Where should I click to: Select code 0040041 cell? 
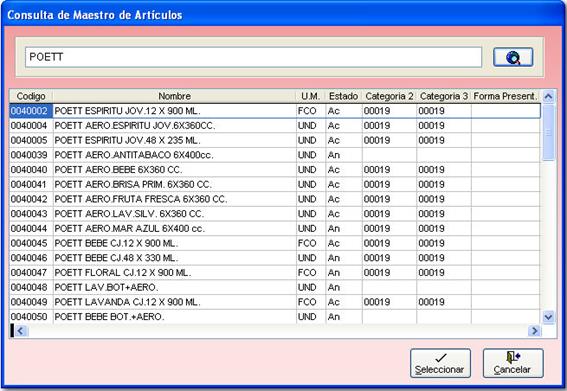31,184
